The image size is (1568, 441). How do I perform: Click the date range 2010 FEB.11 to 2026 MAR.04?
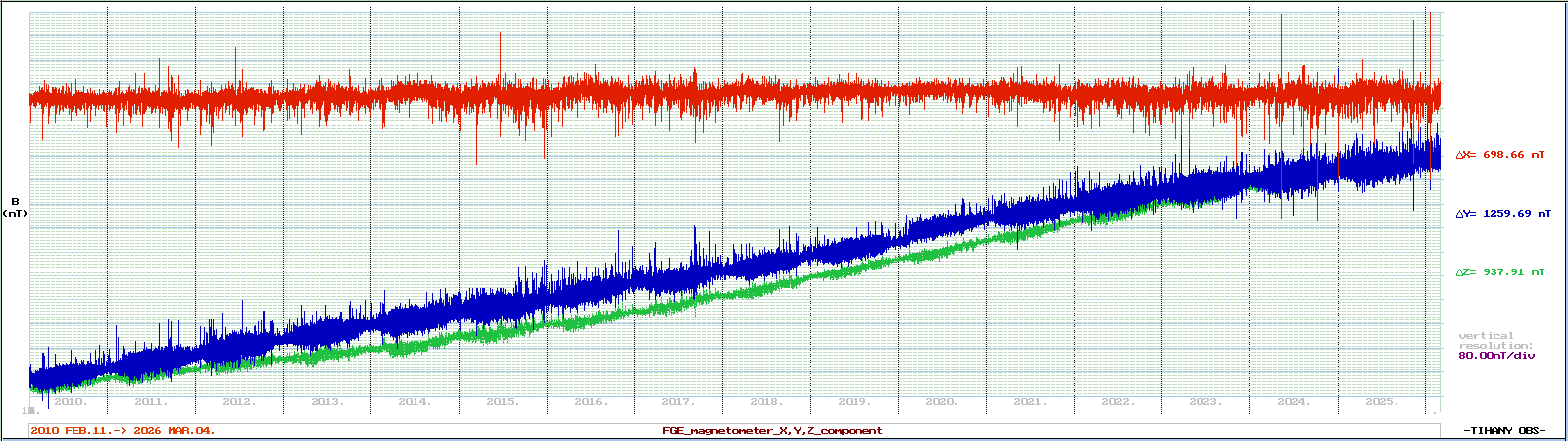(122, 431)
